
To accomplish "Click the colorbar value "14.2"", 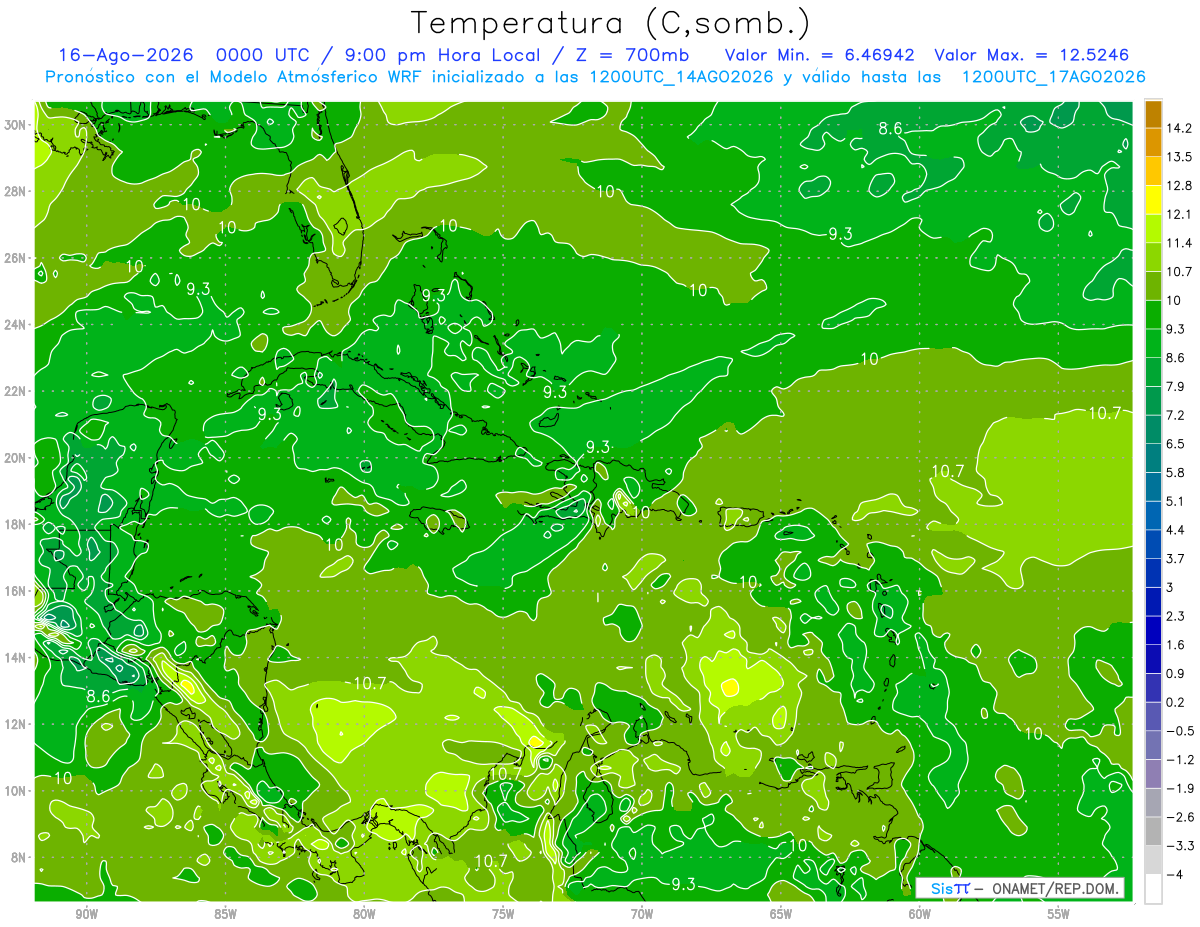I will pos(1180,128).
